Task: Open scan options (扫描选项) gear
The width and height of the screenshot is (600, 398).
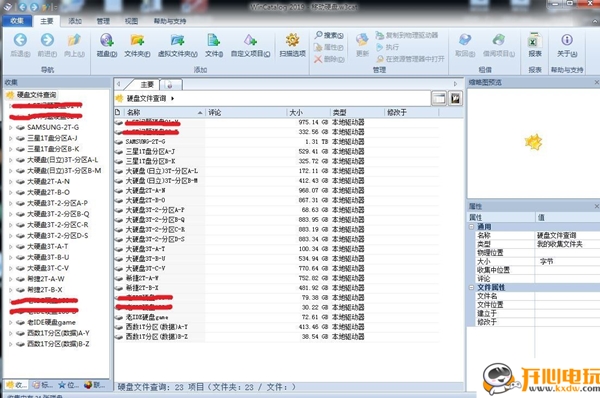Action: 292,40
